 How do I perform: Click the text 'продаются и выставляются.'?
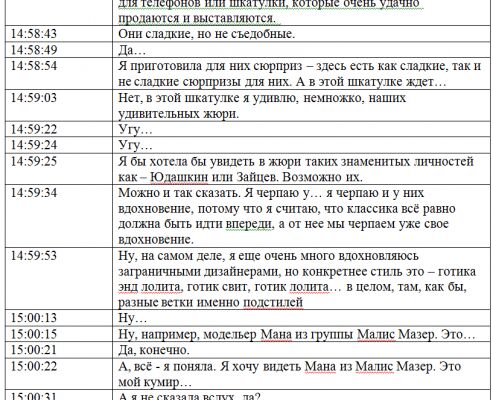(197, 18)
